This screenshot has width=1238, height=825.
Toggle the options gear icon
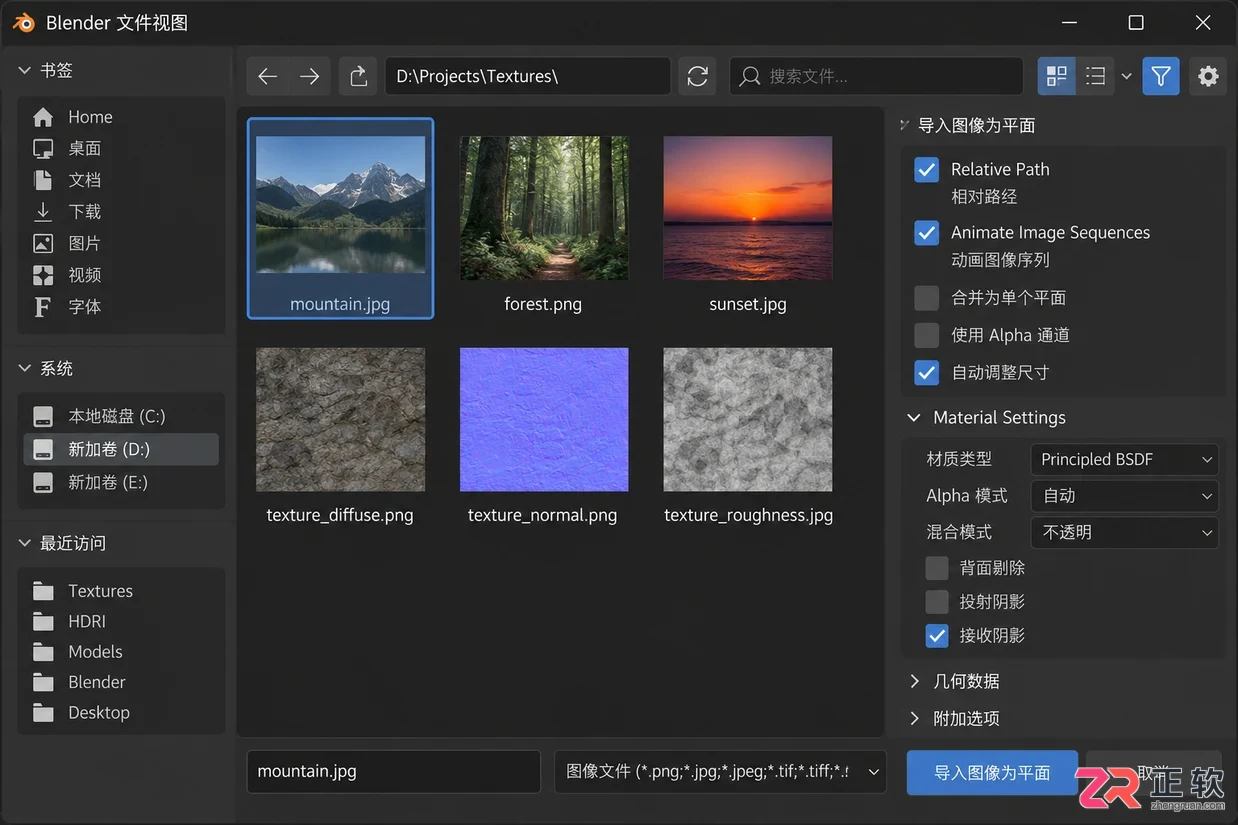click(x=1208, y=76)
